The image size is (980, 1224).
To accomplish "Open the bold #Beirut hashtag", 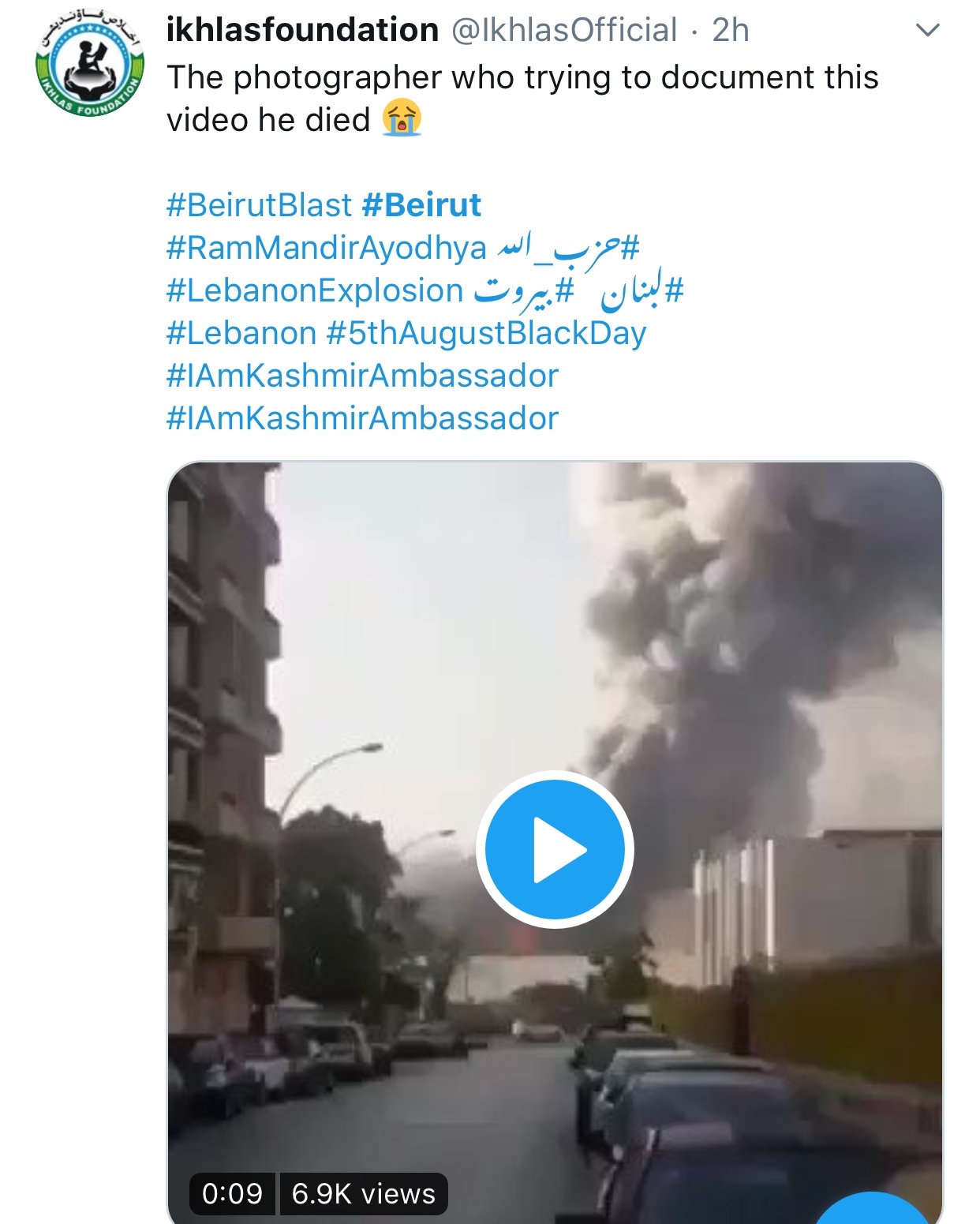I will tap(421, 205).
